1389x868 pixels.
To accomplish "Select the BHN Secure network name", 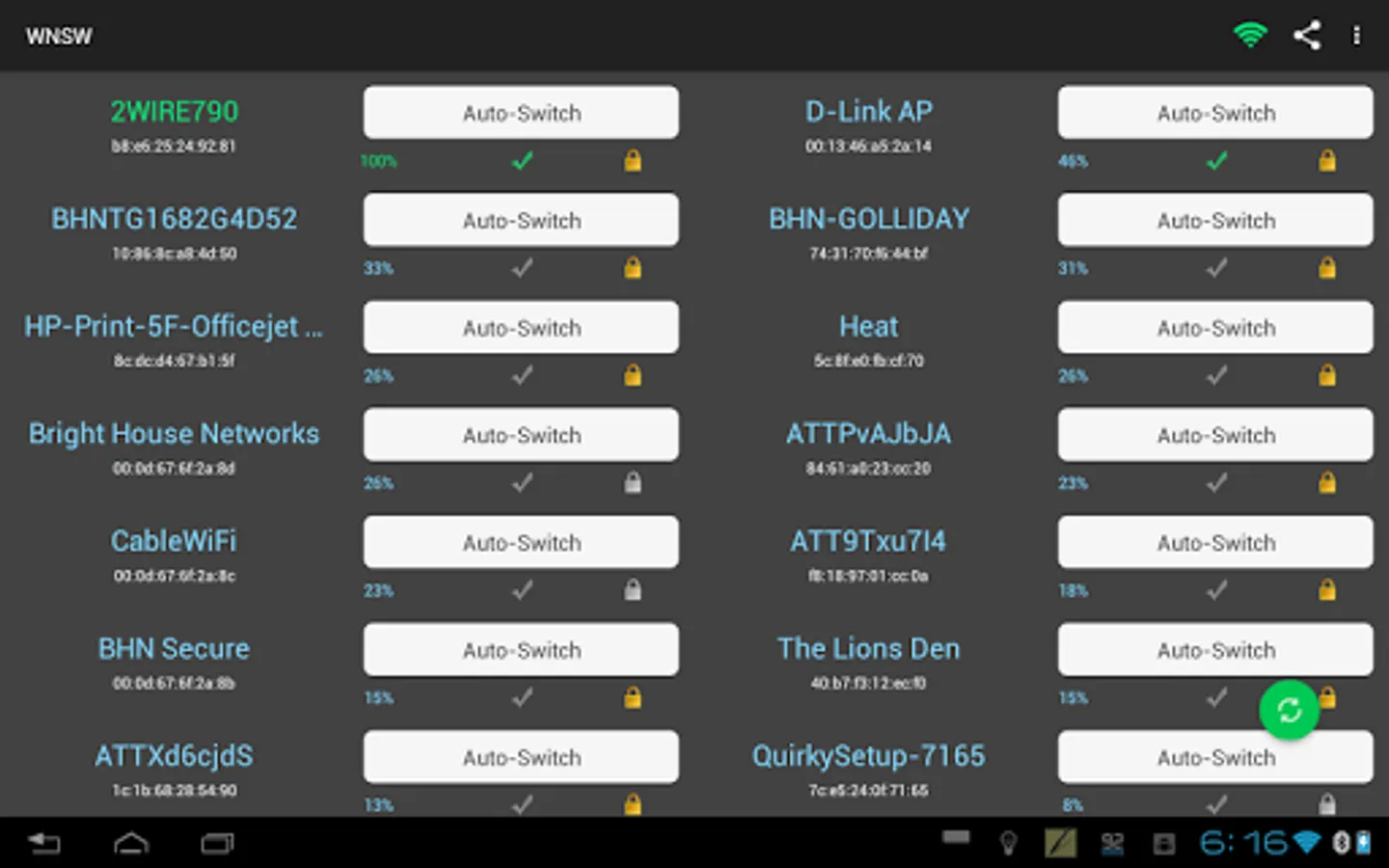I will pyautogui.click(x=174, y=648).
